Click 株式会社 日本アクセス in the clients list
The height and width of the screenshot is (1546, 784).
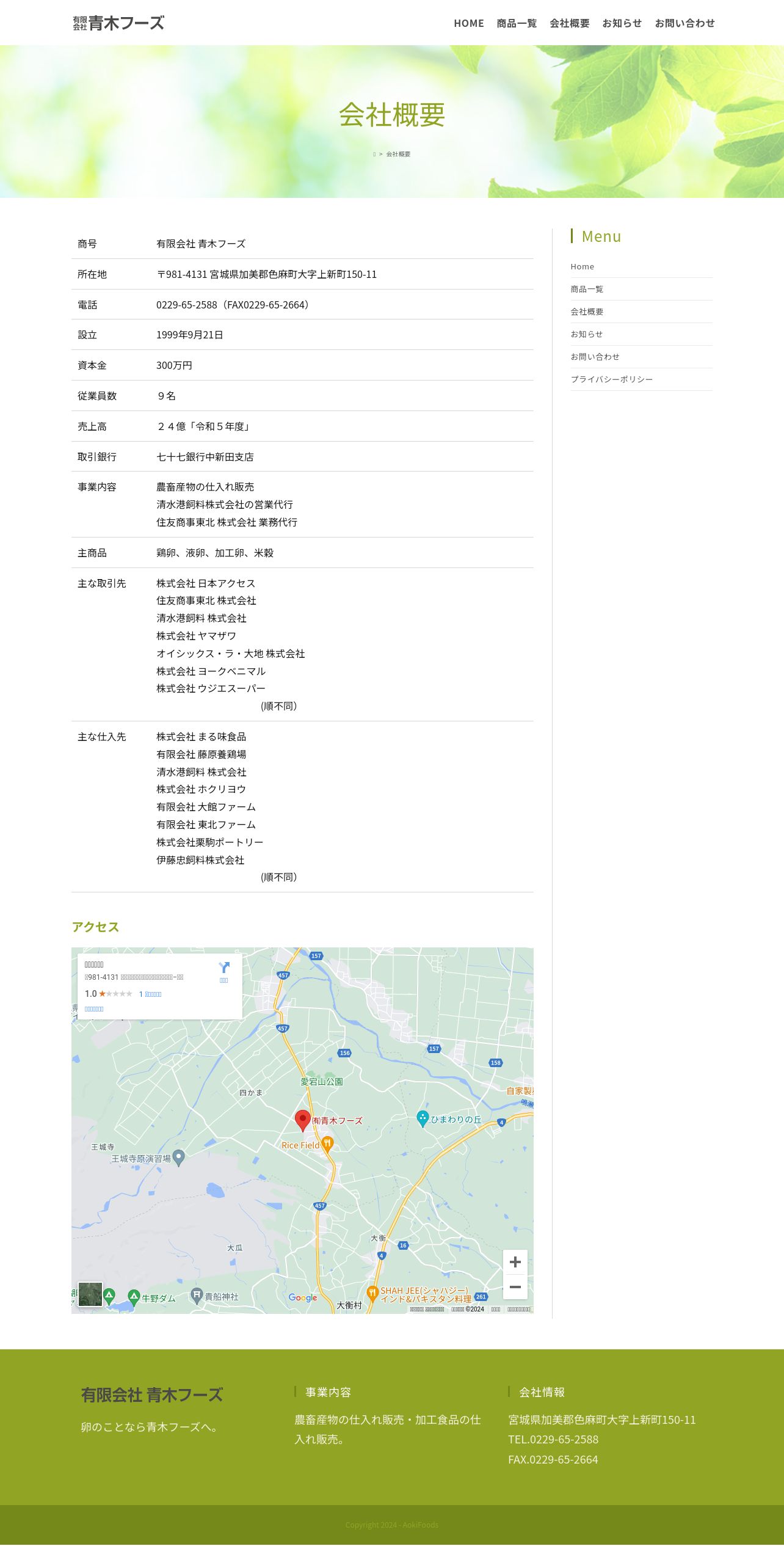pos(206,583)
